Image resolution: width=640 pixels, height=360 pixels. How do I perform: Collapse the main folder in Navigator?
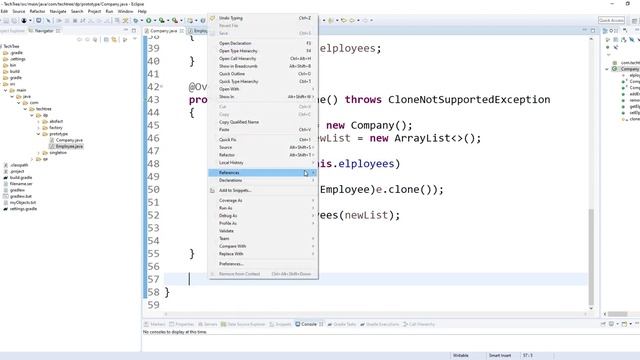(x=6, y=90)
